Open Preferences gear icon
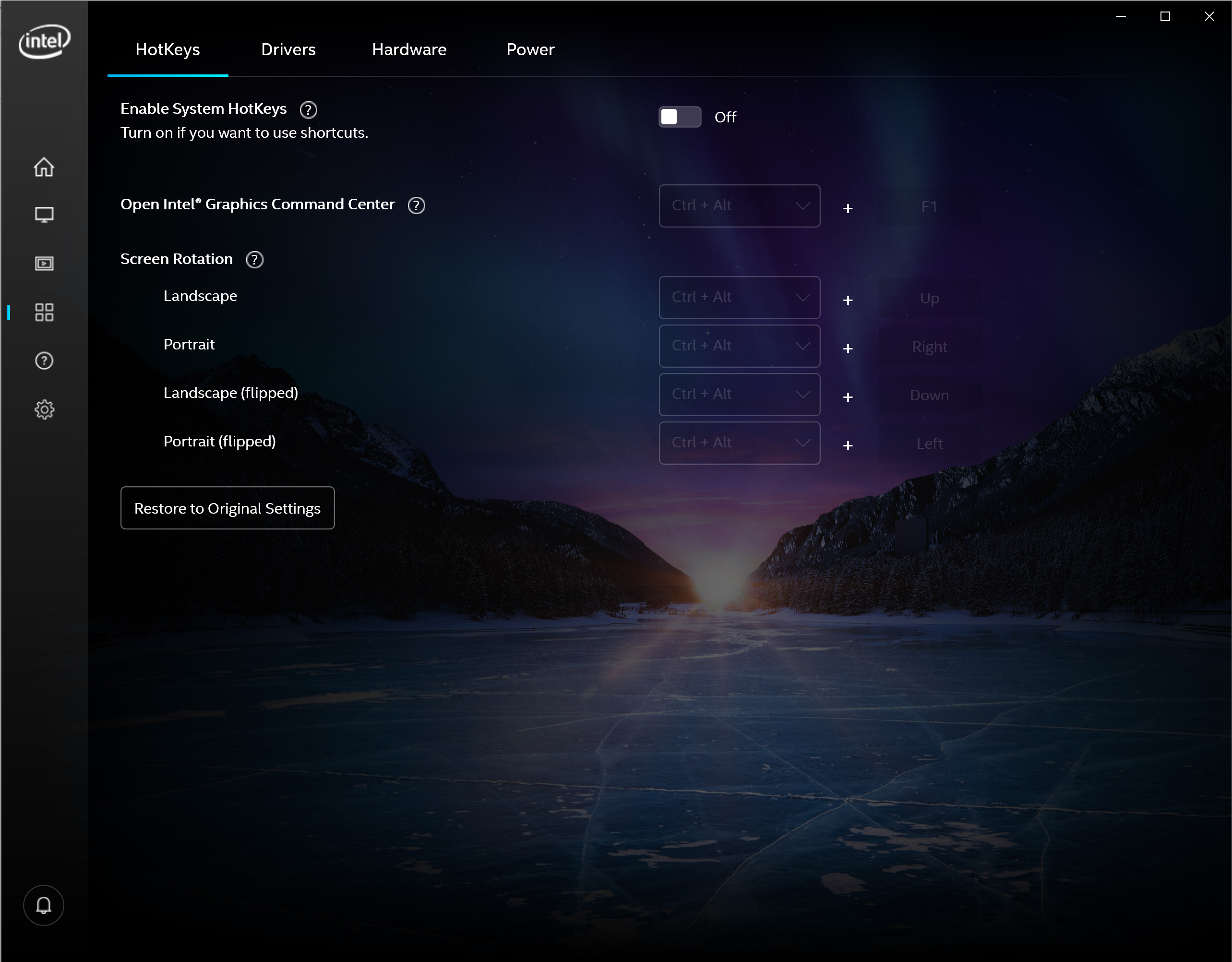The height and width of the screenshot is (962, 1232). click(x=44, y=409)
